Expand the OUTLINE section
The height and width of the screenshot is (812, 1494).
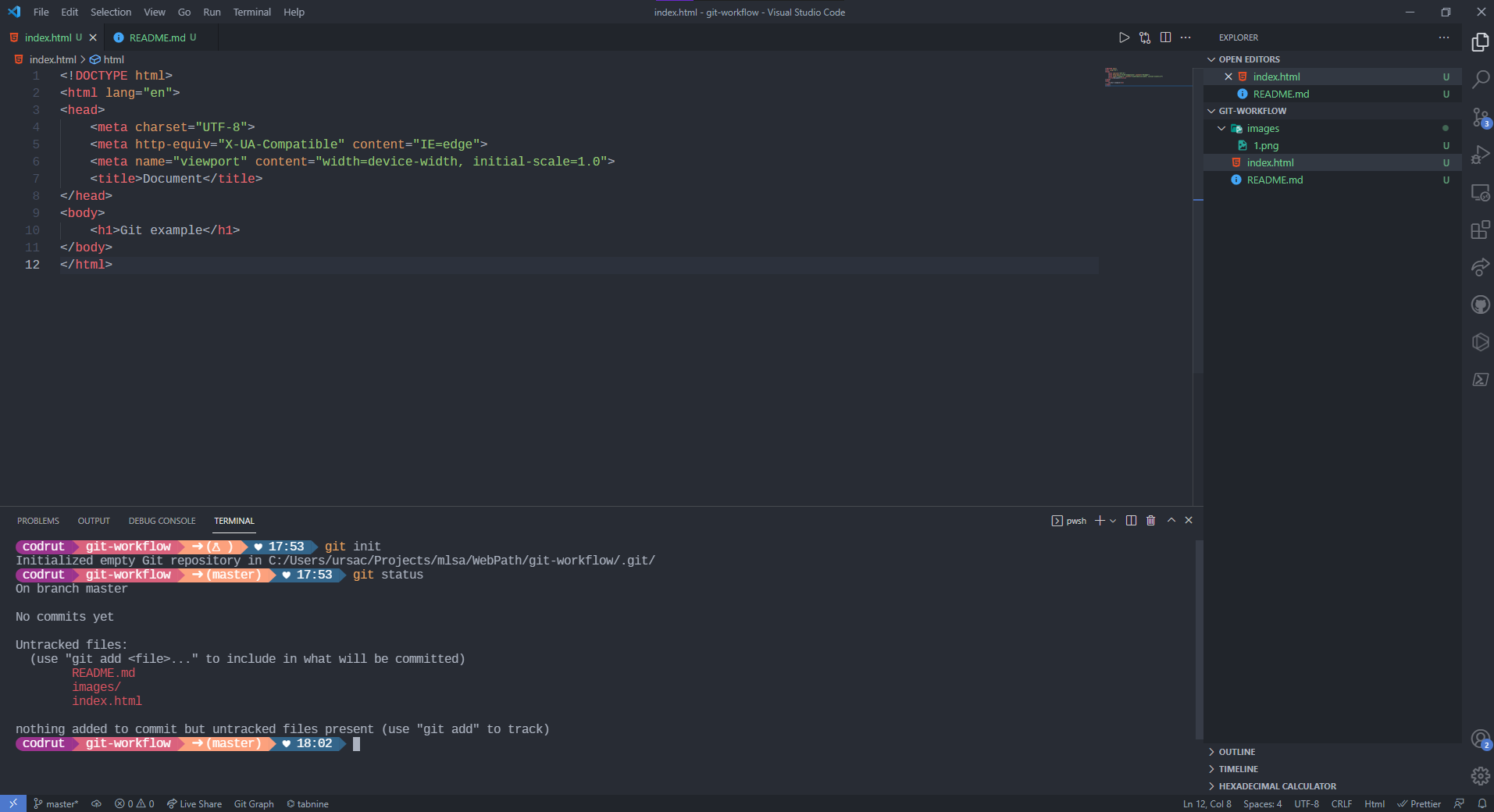(x=1236, y=752)
